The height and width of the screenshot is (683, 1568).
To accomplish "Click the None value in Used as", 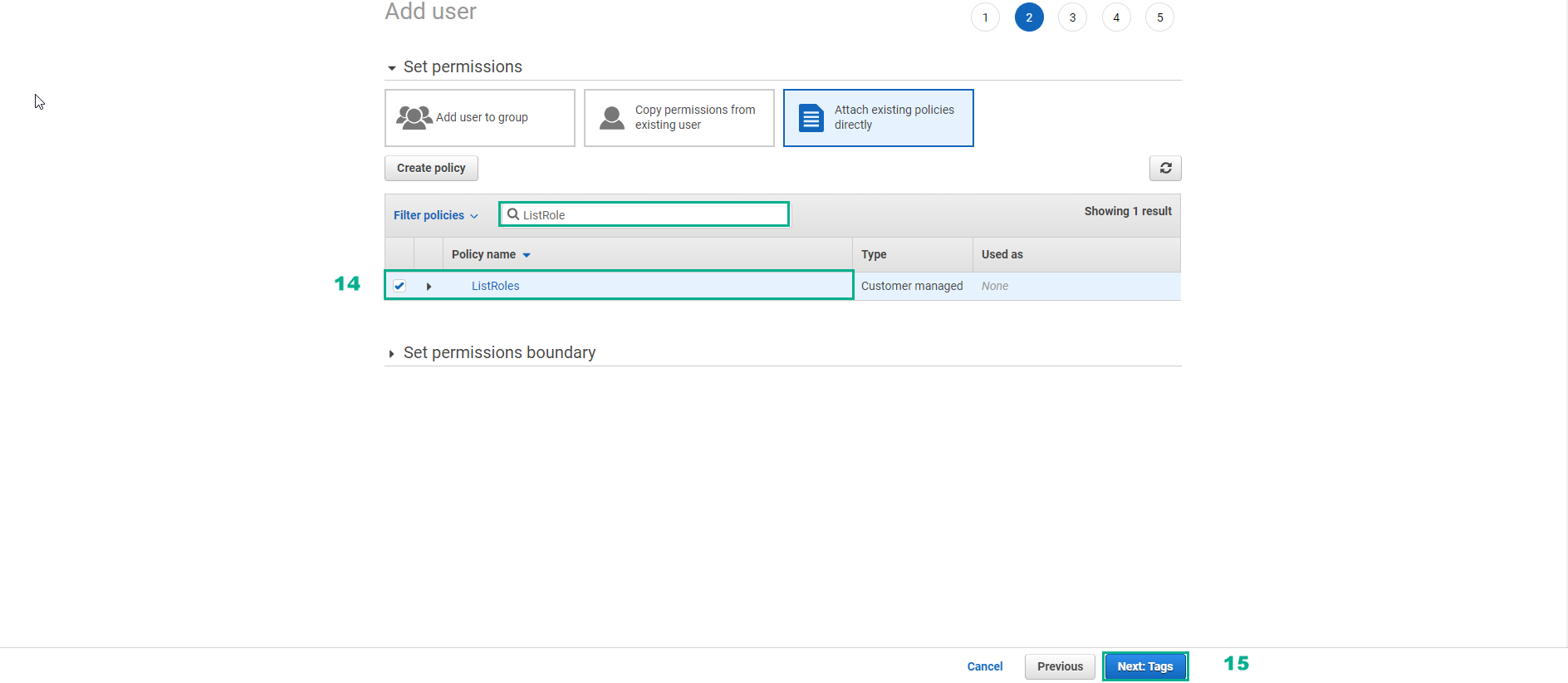I will 995,286.
